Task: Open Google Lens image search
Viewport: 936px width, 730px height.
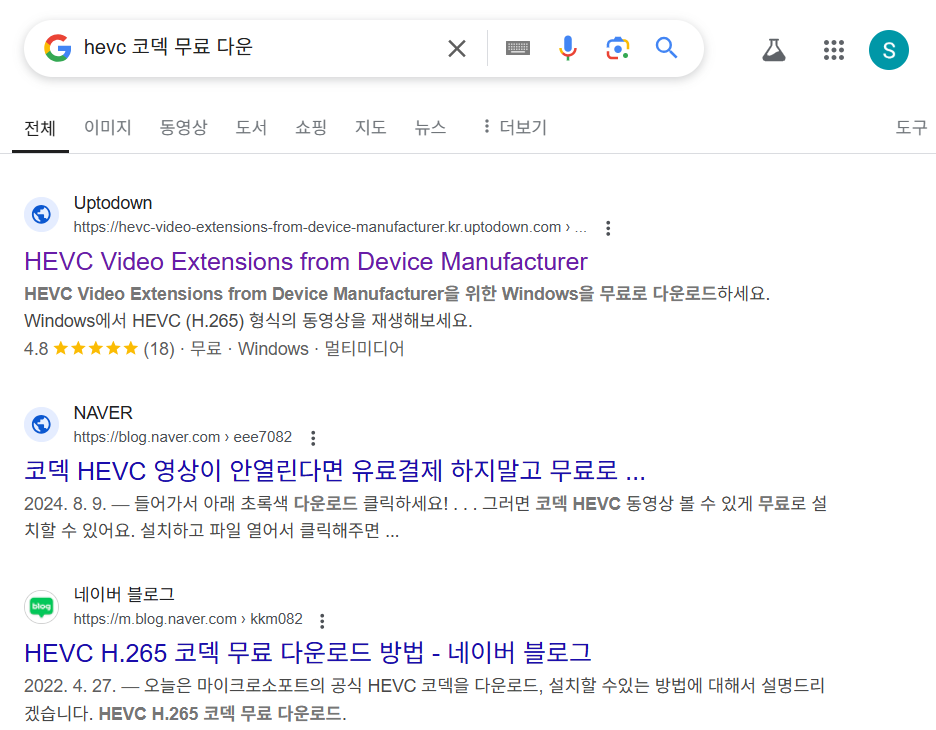Action: pos(618,48)
